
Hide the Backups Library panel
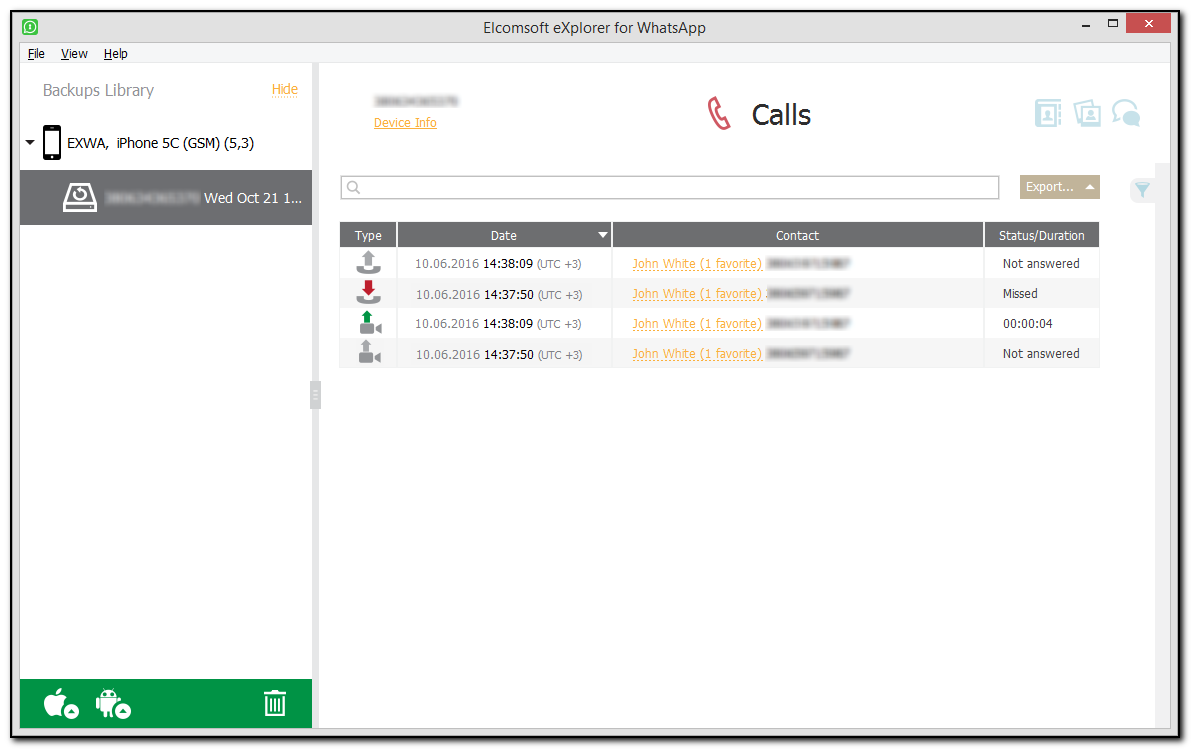[x=285, y=89]
